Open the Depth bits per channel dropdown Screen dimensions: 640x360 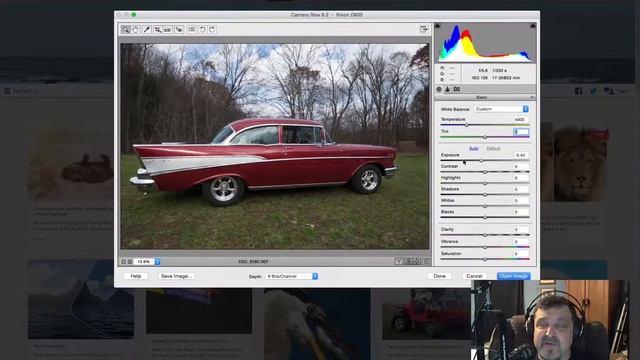click(x=292, y=276)
